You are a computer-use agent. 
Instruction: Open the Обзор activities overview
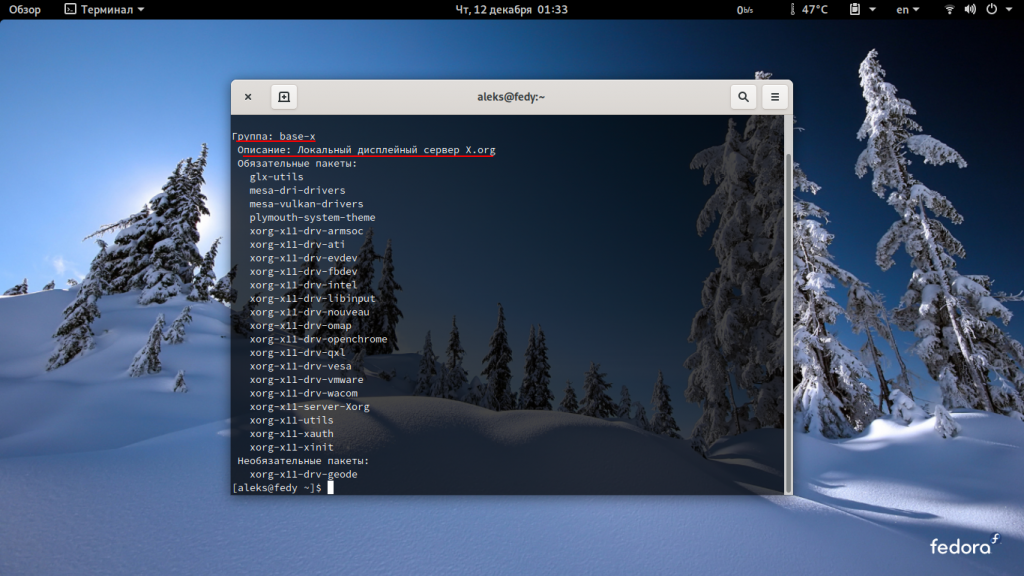coord(25,10)
